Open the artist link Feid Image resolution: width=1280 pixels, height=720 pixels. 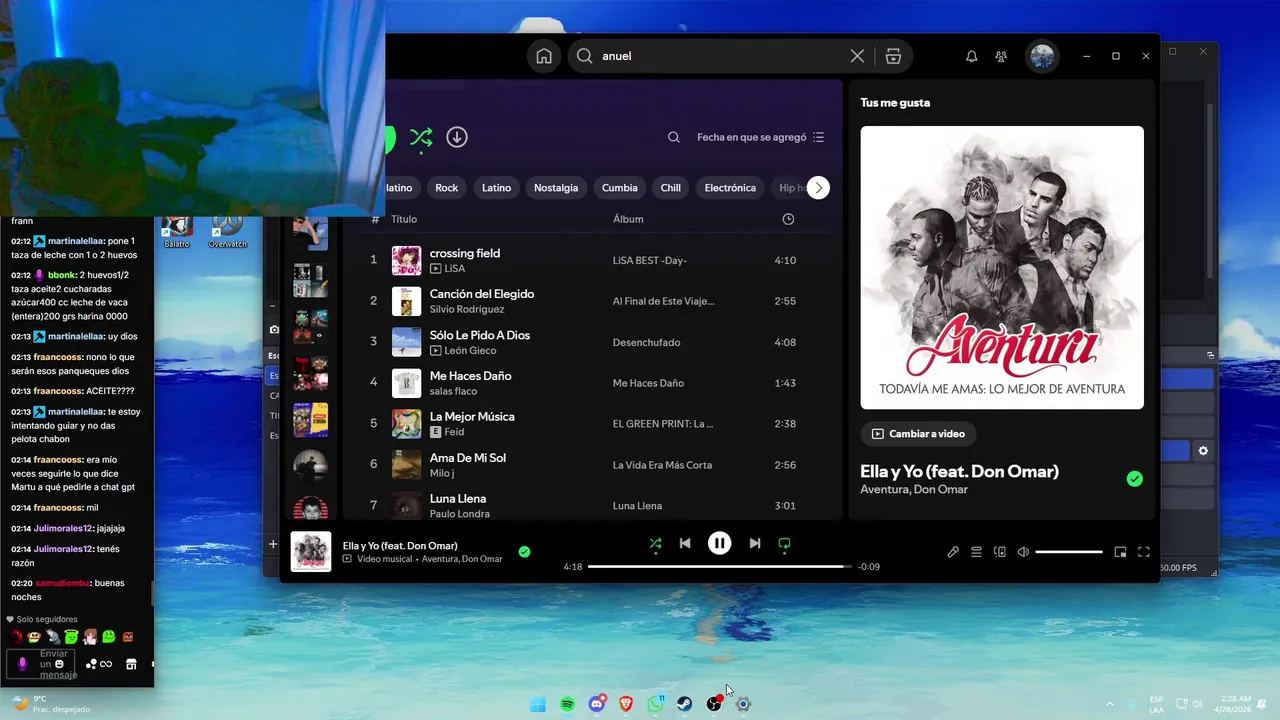click(454, 432)
